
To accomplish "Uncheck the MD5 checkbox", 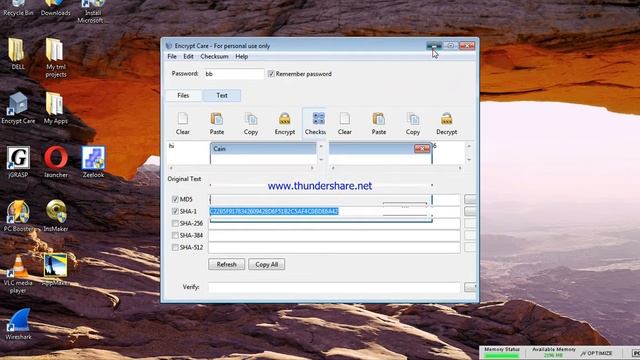I will 175,199.
